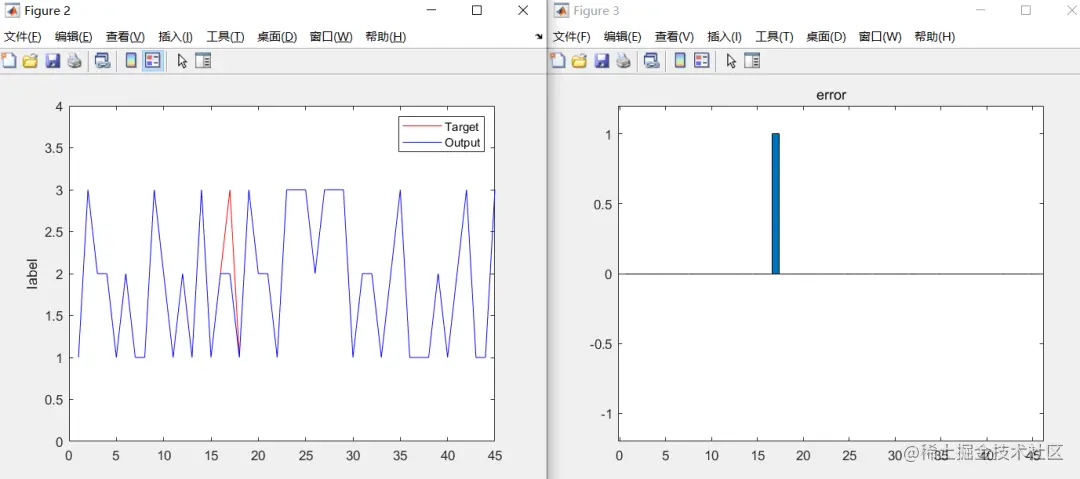Open 查看(V) menu in Figure 2
This screenshot has width=1080, height=479.
[x=125, y=37]
